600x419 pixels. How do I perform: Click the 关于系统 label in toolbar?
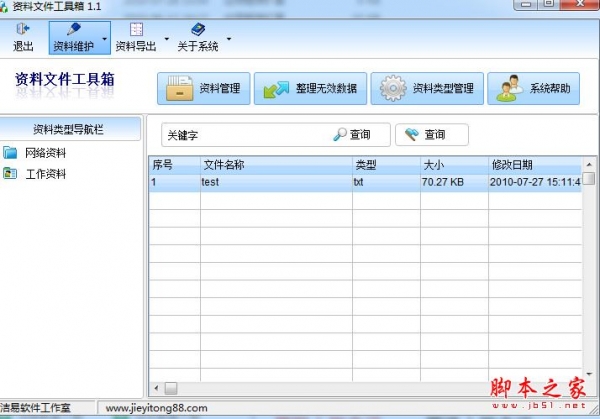point(198,46)
